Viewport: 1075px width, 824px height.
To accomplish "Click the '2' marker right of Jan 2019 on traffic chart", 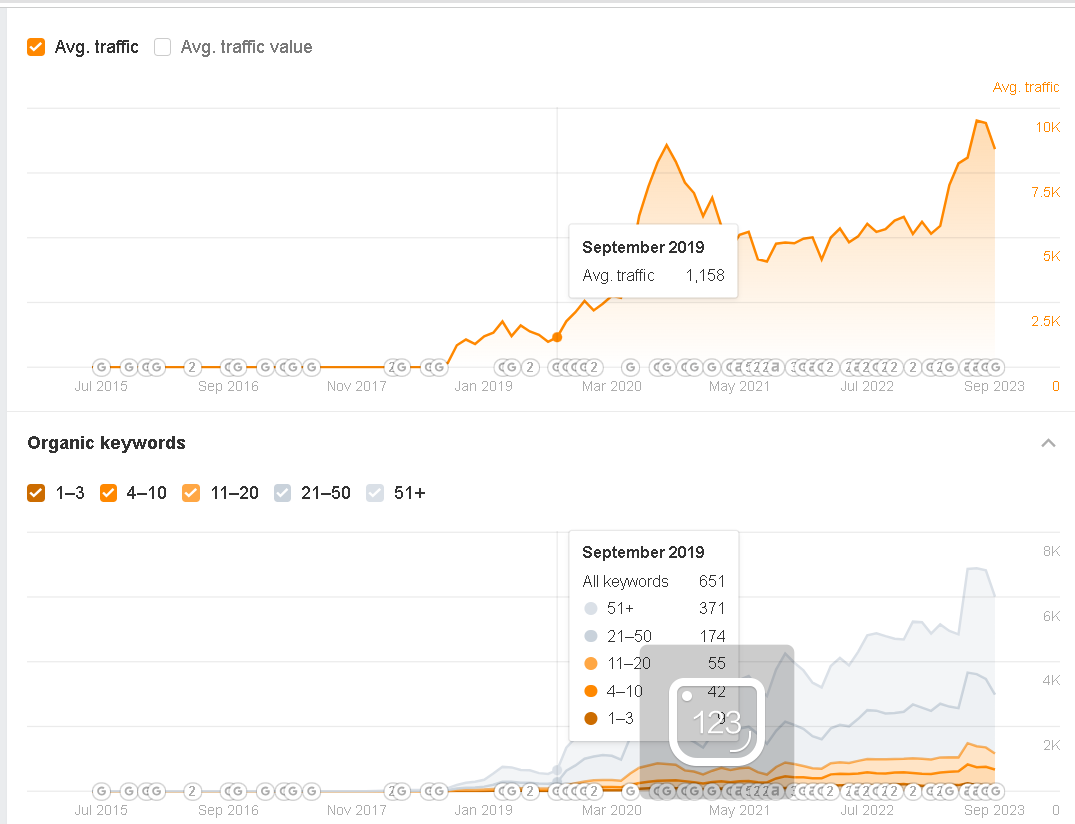I will click(x=527, y=367).
